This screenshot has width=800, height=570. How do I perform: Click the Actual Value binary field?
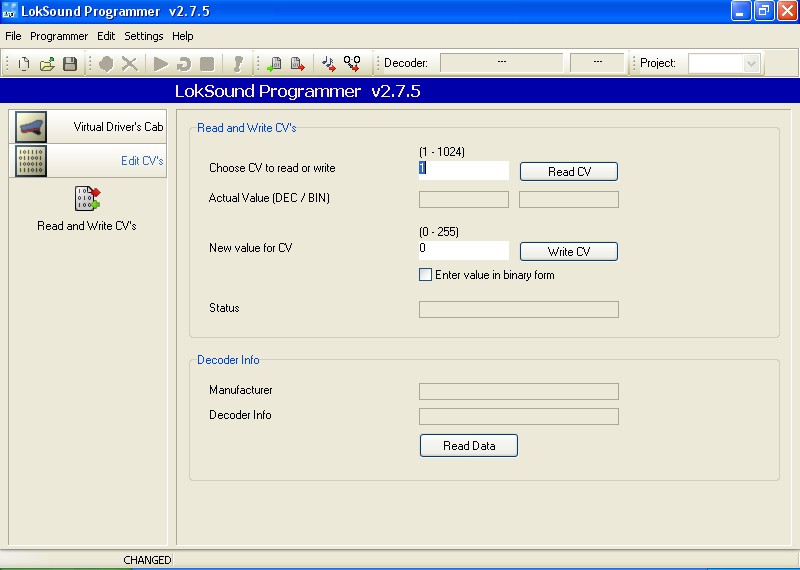coord(569,200)
